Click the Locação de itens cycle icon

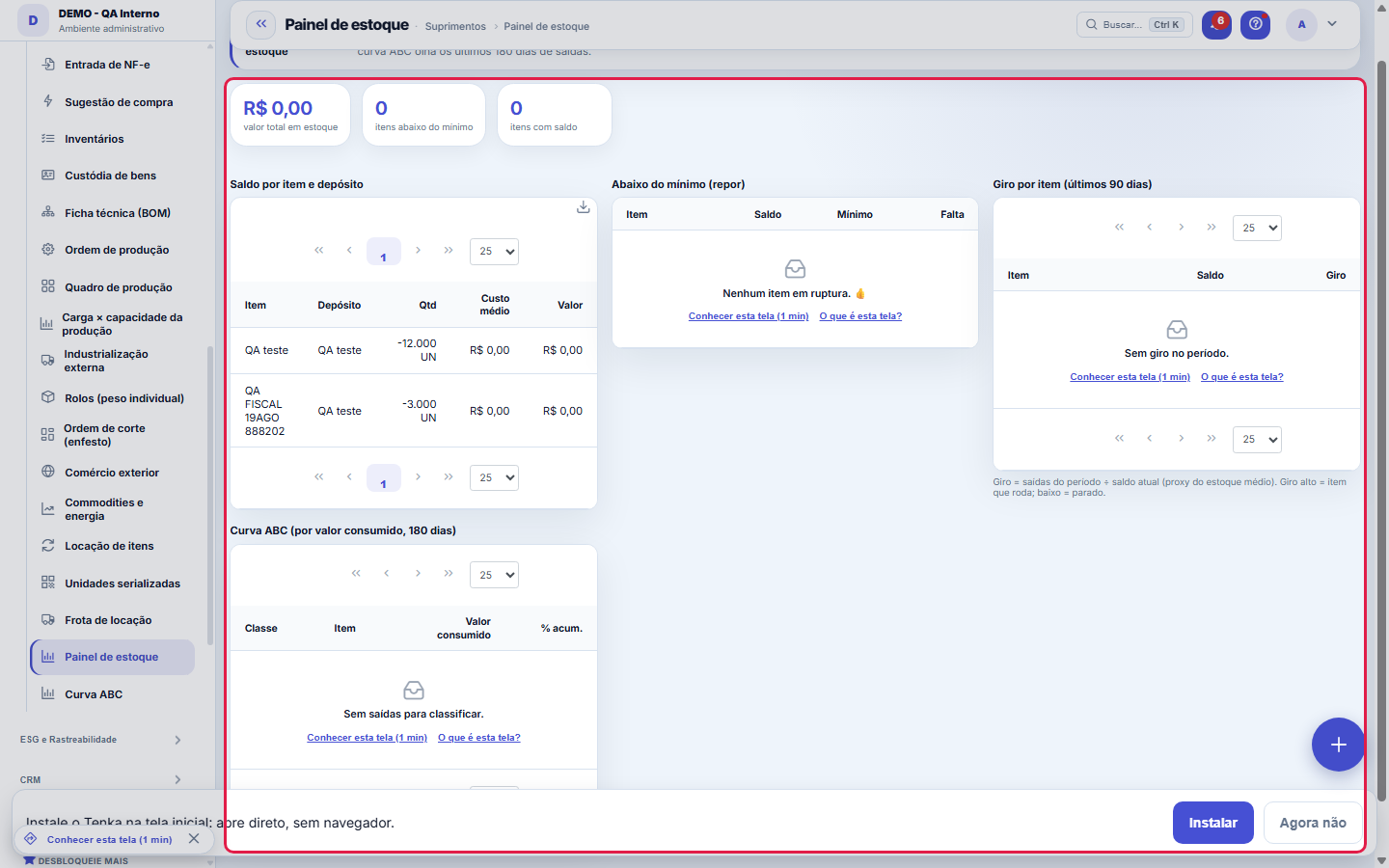(x=48, y=546)
